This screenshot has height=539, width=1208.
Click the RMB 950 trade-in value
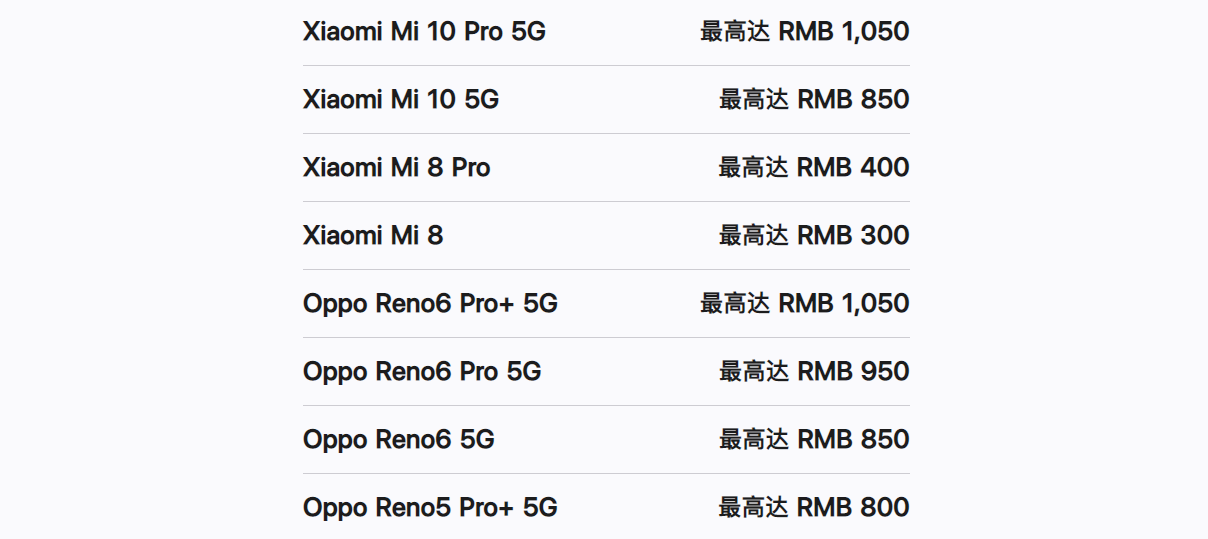pos(853,372)
